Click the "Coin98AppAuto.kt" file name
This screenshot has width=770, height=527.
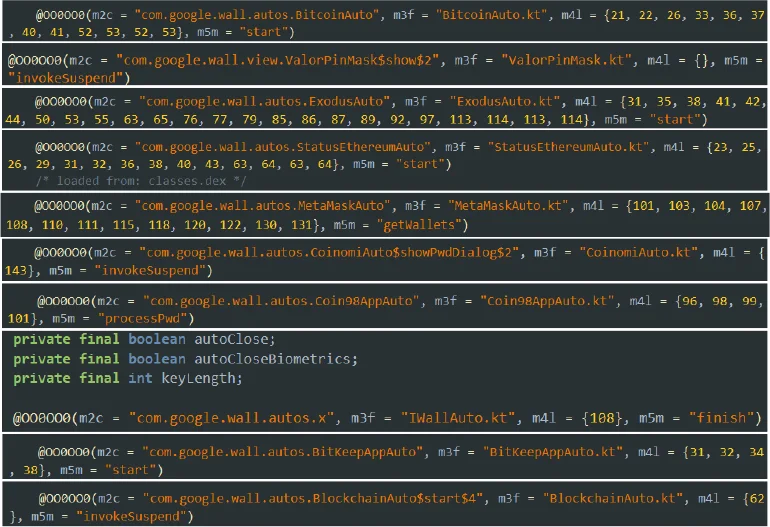click(x=543, y=300)
